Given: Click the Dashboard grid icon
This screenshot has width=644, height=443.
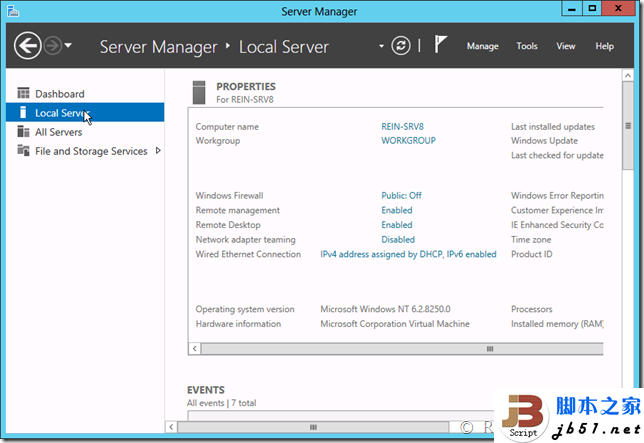Looking at the screenshot, I should tap(23, 93).
